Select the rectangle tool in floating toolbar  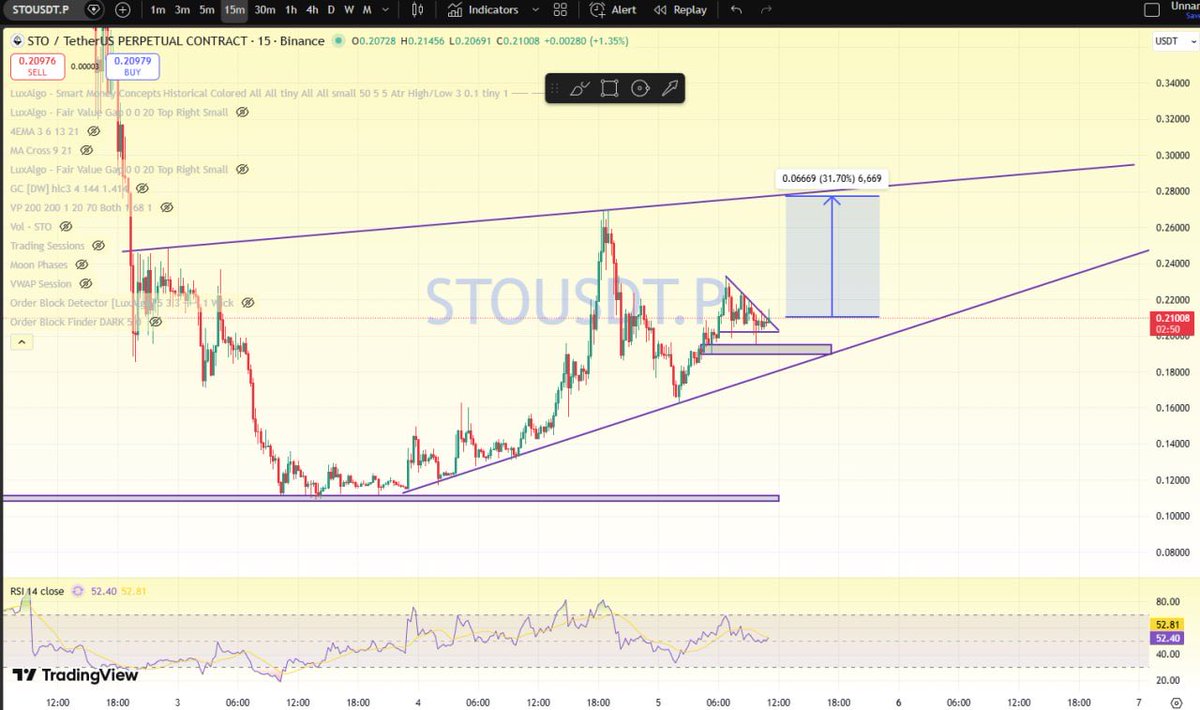[609, 88]
